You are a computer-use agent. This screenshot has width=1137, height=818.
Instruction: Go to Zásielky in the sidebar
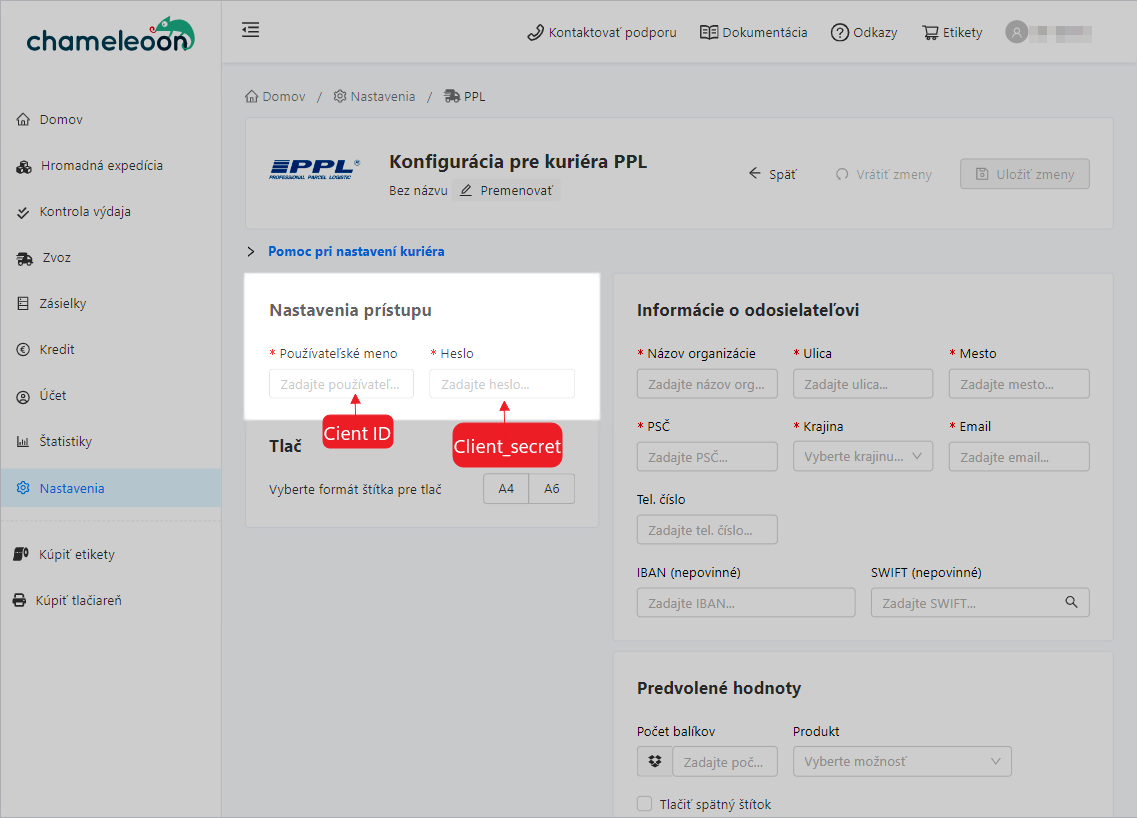pos(63,304)
